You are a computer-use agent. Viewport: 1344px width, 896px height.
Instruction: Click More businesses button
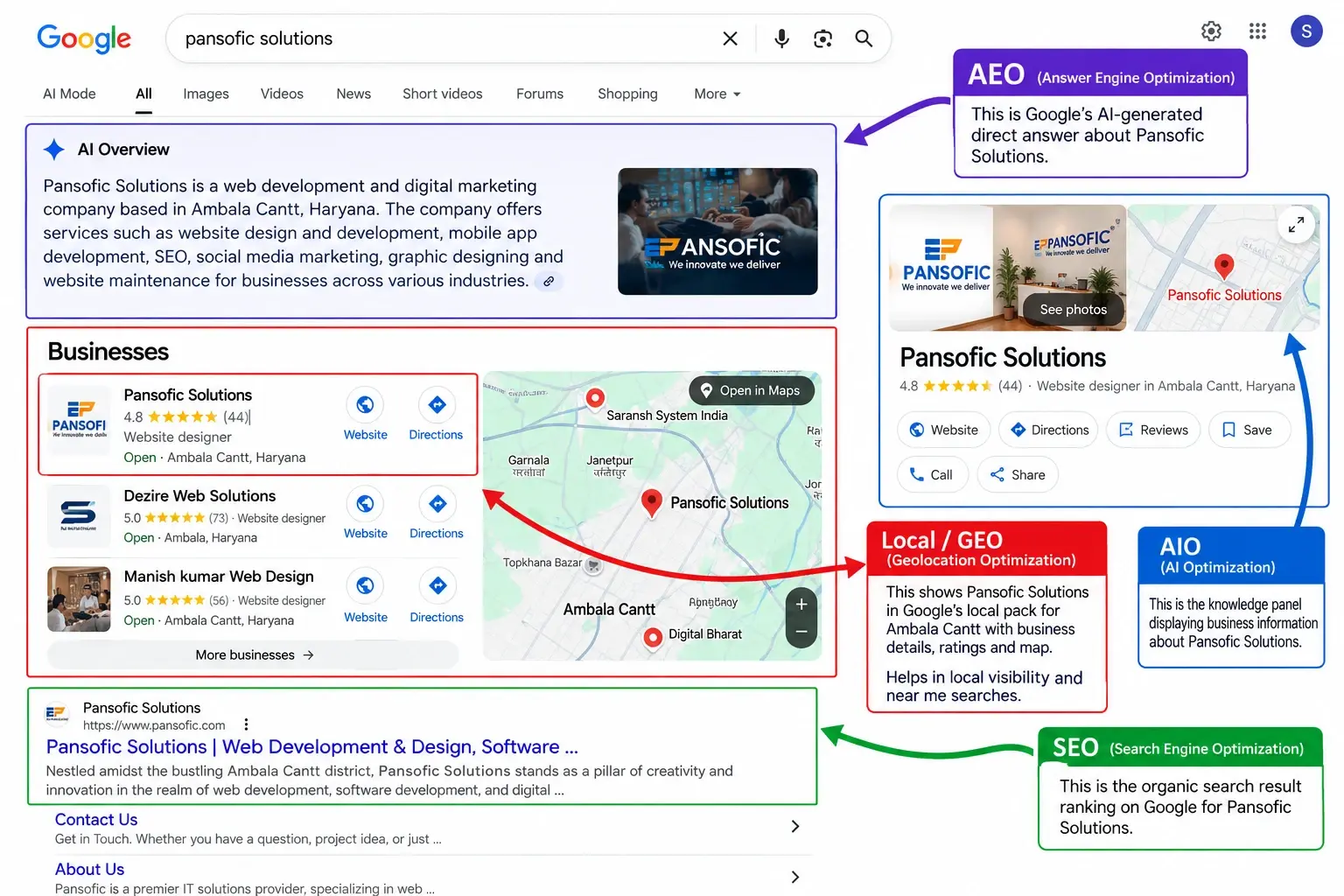pyautogui.click(x=253, y=654)
